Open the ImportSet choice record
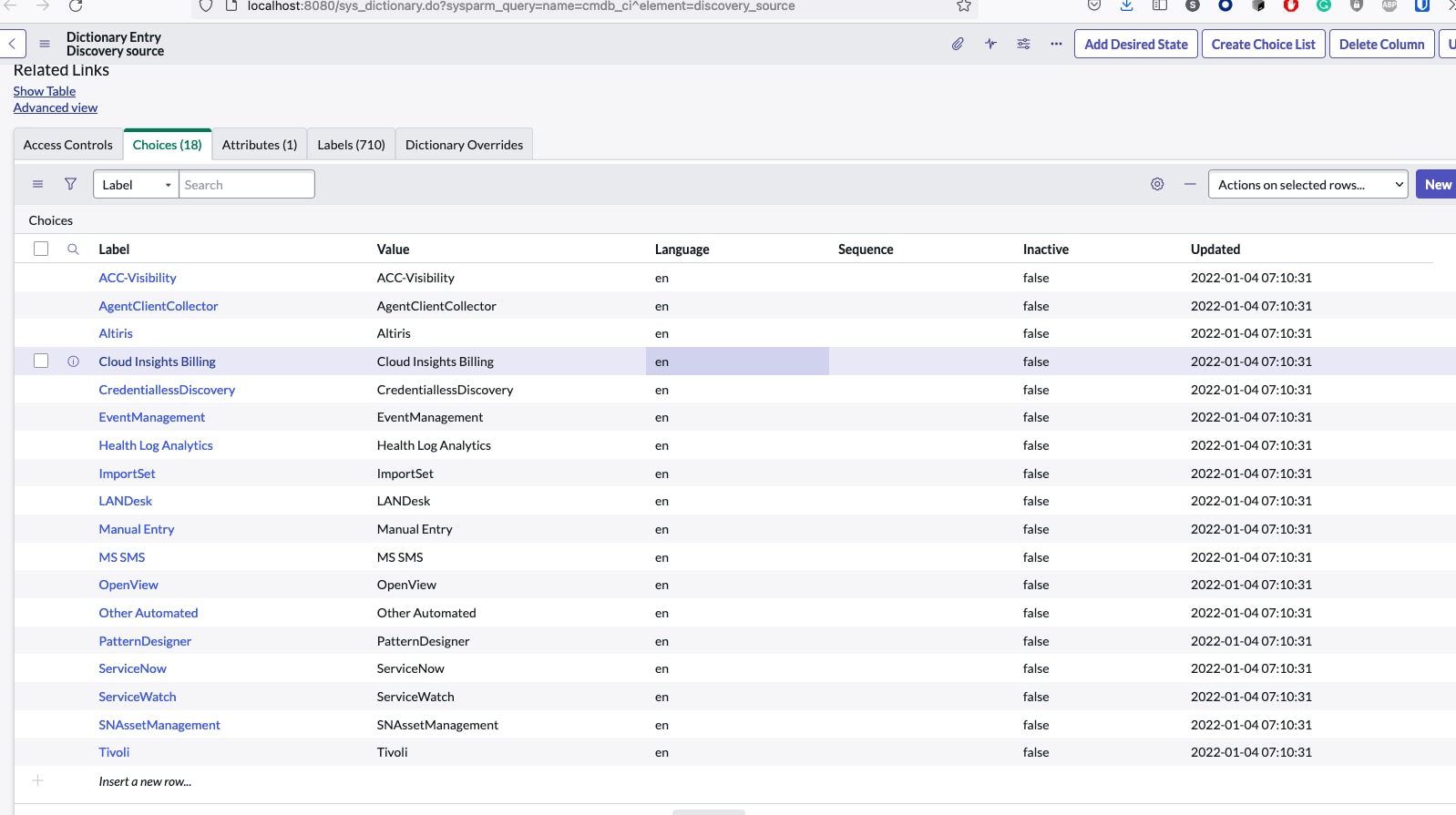The height and width of the screenshot is (815, 1456). pos(127,474)
